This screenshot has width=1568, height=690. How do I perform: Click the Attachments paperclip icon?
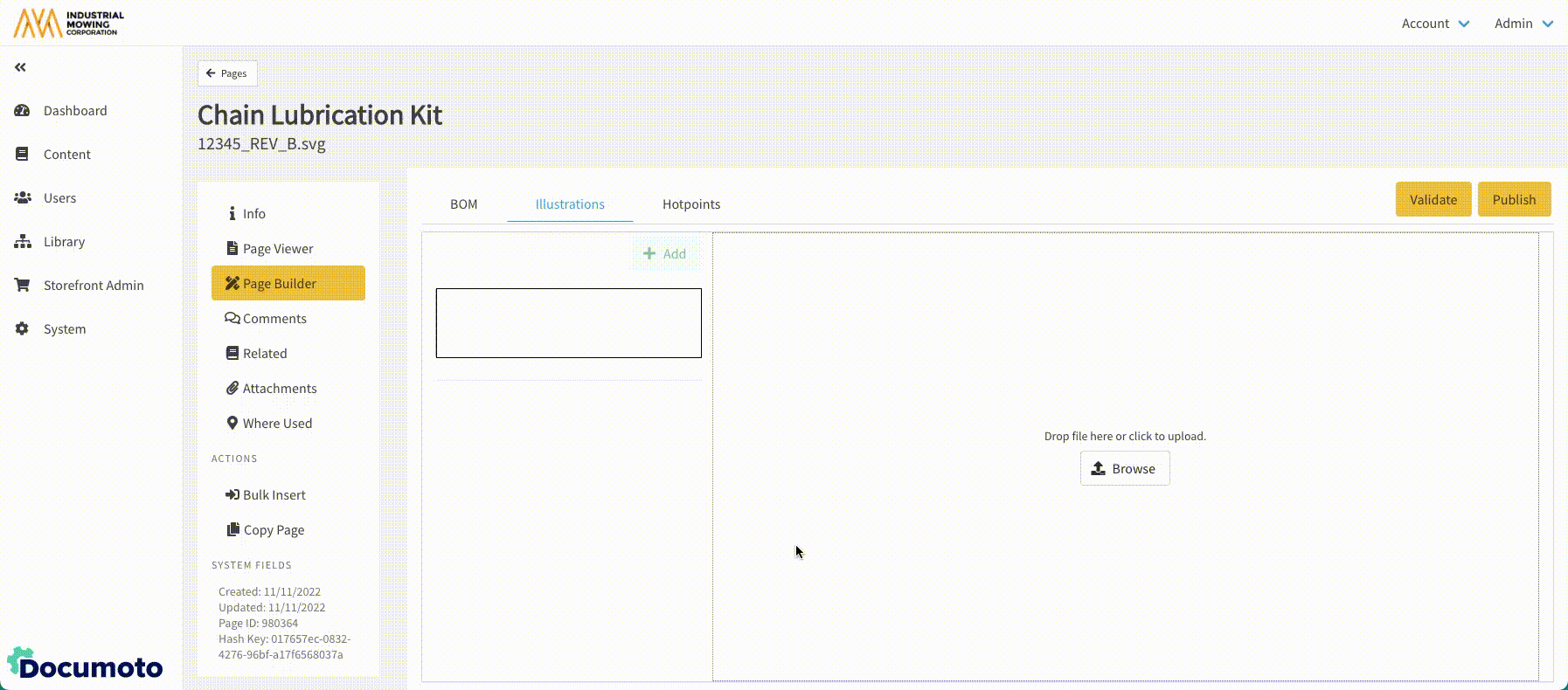[232, 389]
